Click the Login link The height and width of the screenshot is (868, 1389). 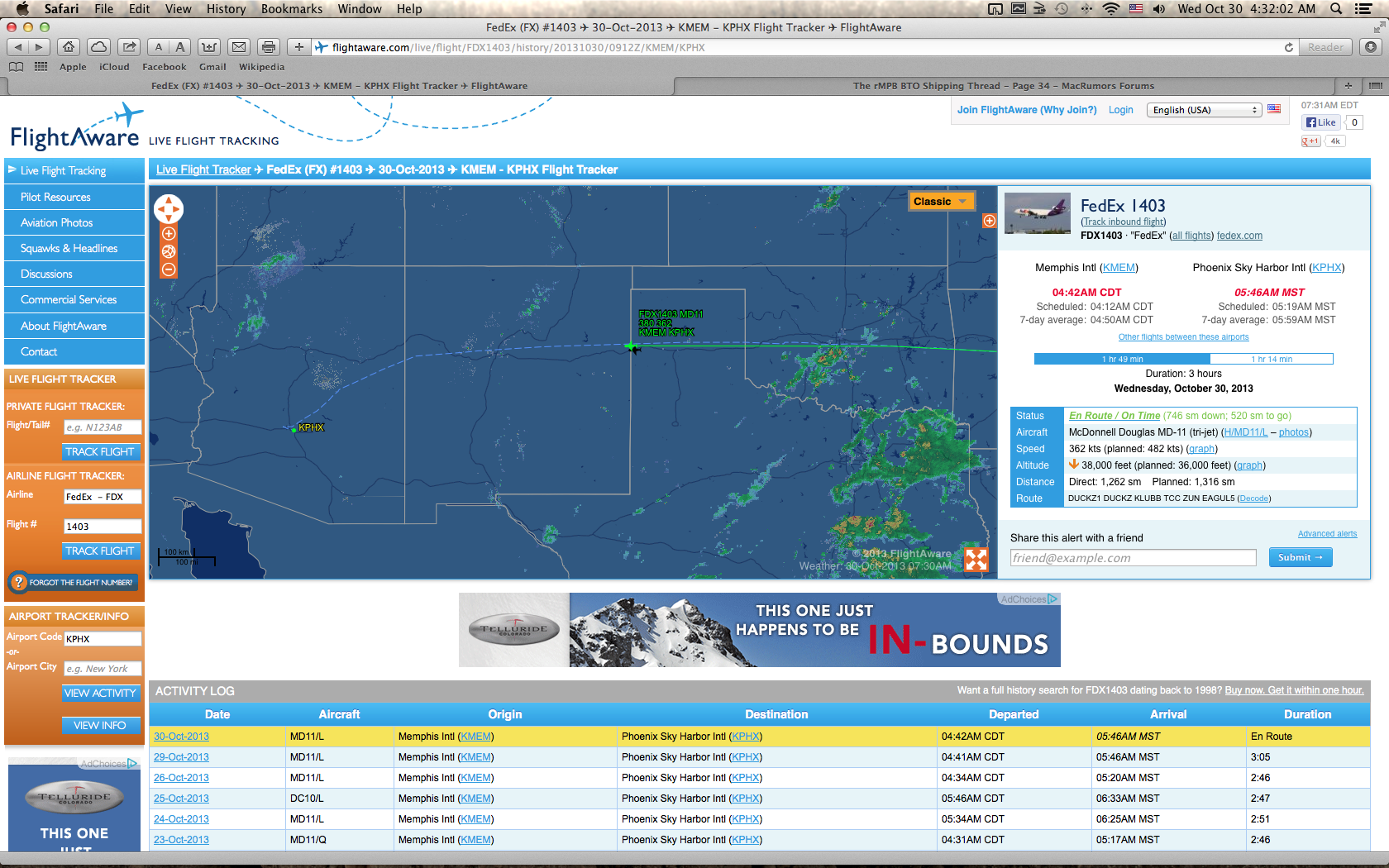[x=1120, y=110]
